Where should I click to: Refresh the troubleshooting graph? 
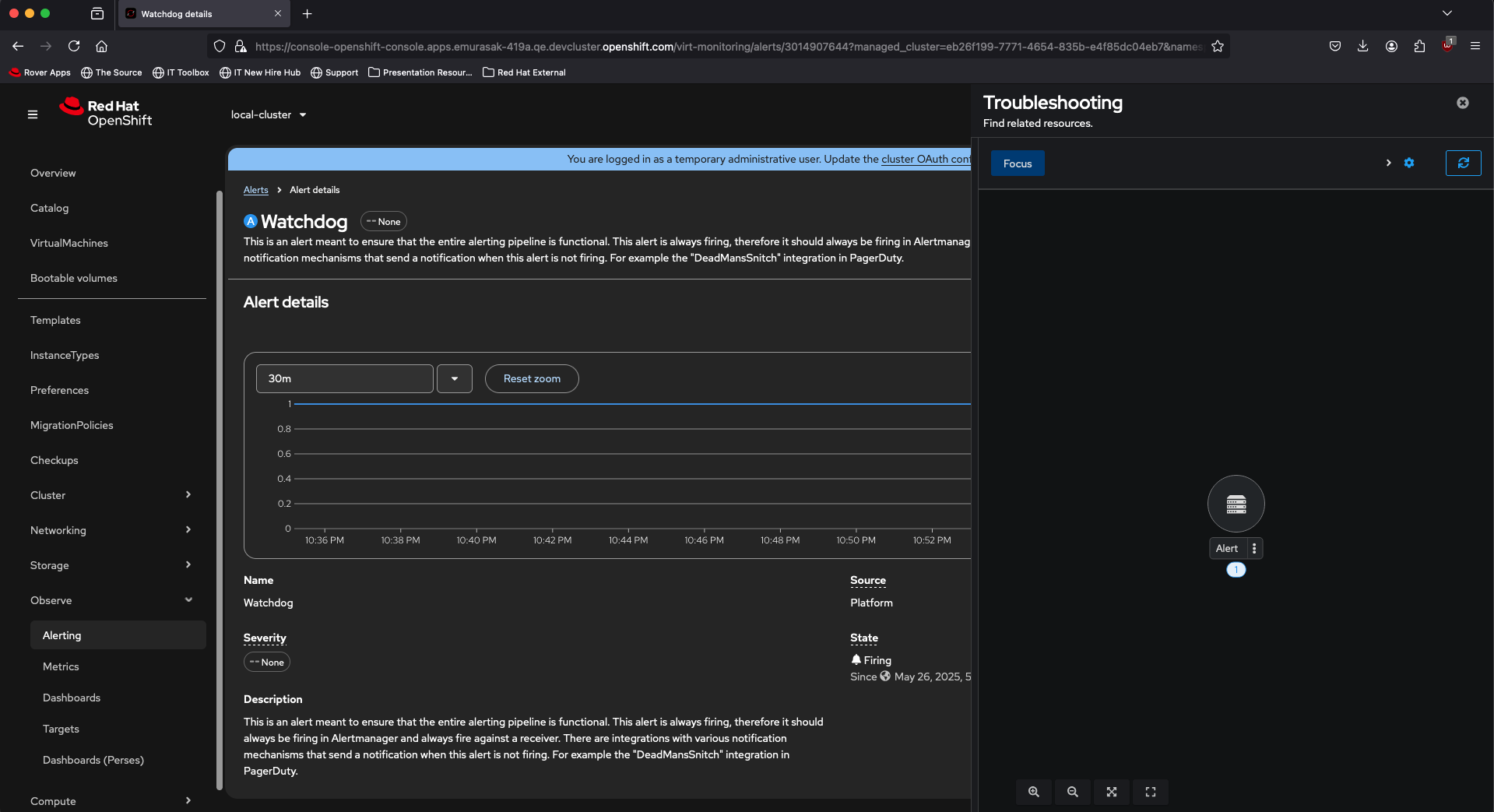[1463, 163]
